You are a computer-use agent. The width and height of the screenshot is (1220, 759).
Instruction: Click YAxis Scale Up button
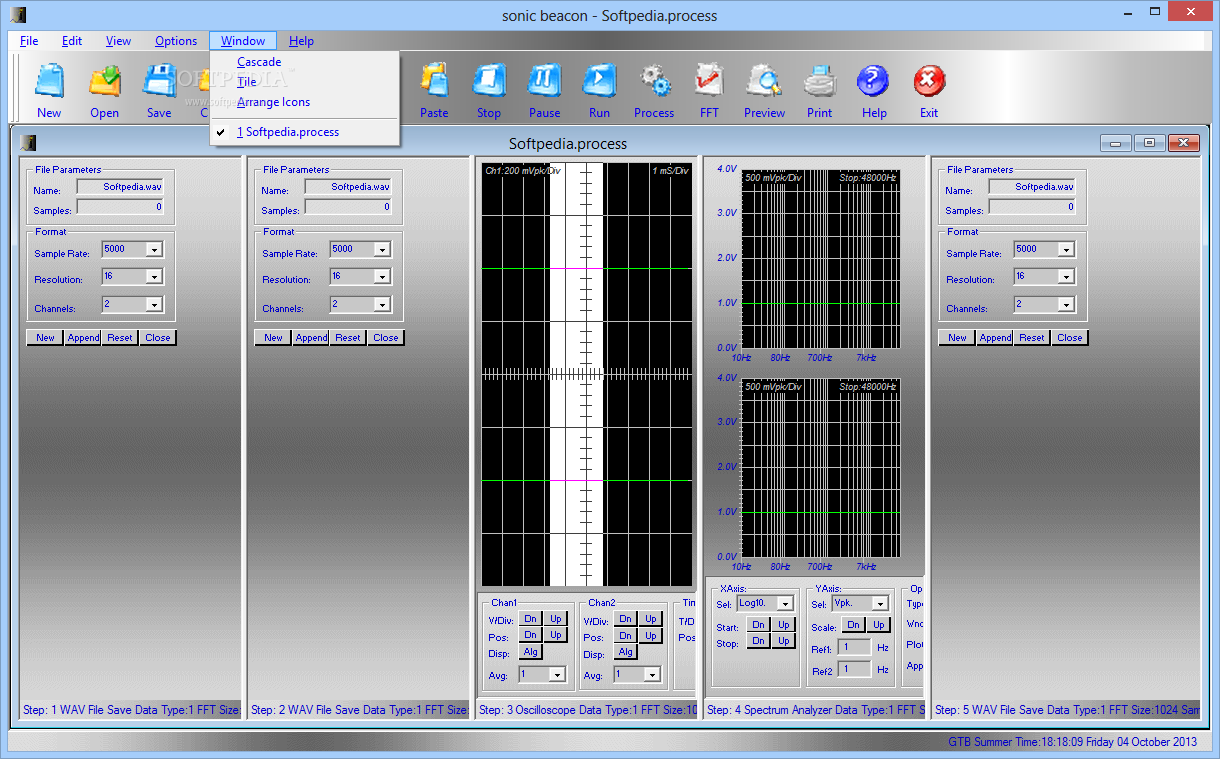879,625
